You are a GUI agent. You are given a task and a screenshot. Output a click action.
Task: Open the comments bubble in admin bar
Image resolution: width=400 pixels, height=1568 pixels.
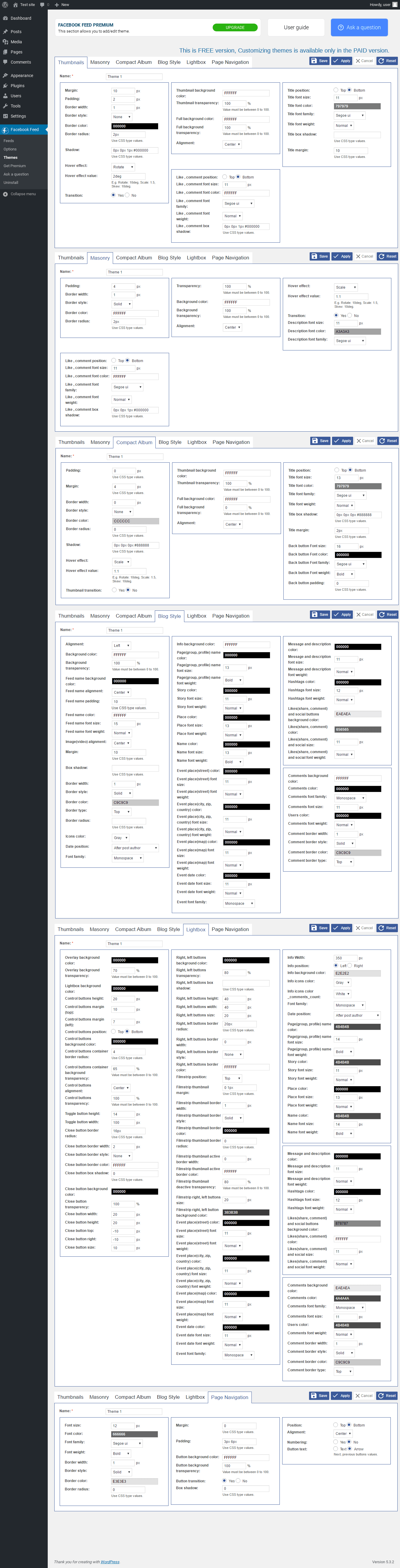(x=42, y=4)
